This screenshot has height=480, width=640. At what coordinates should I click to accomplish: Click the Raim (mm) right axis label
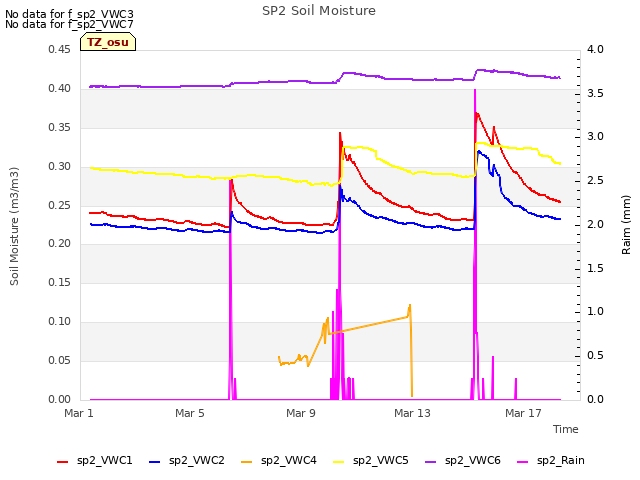[x=626, y=225]
